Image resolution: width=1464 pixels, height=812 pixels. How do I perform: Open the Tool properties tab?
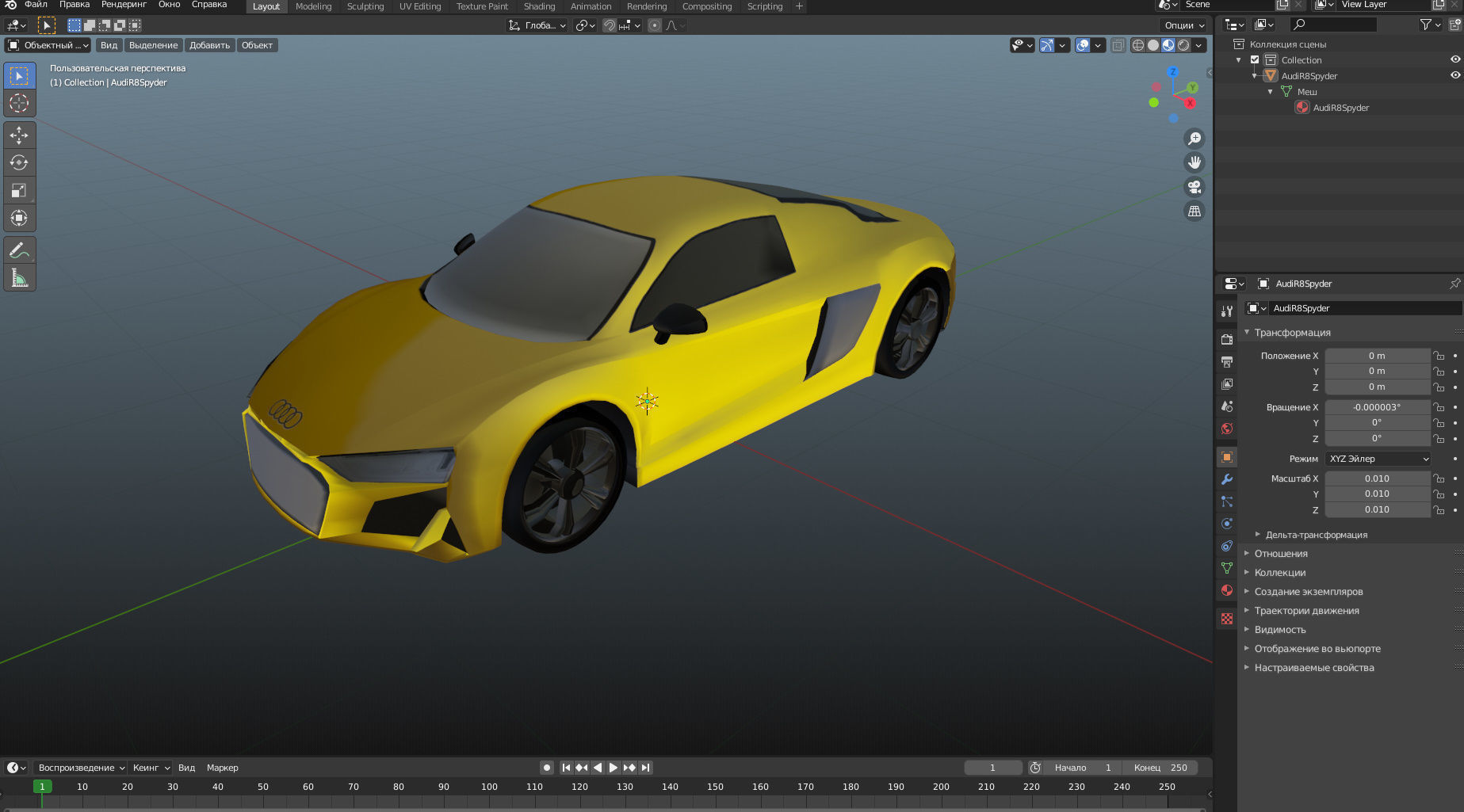pos(1227,311)
